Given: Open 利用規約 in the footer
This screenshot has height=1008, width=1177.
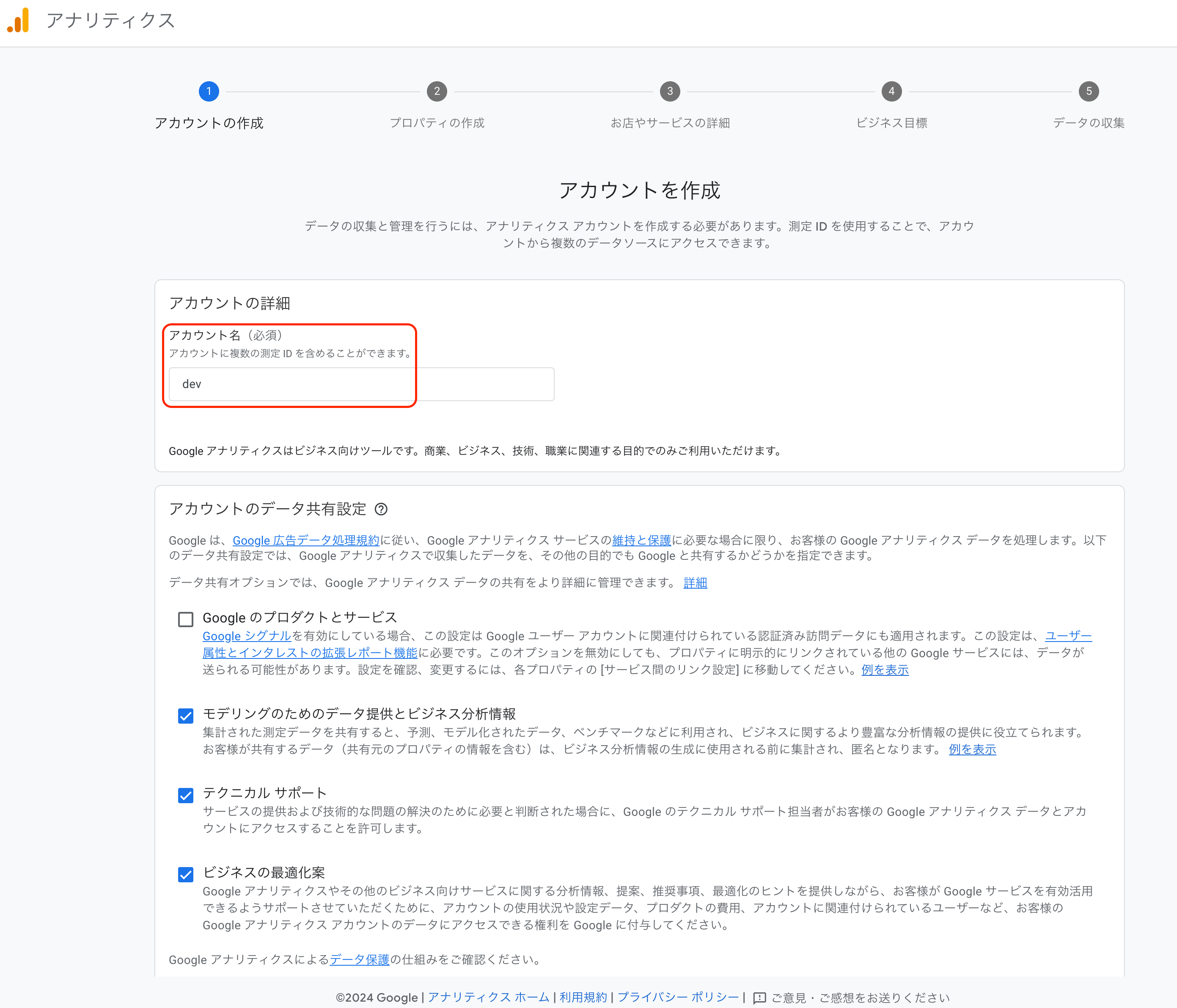Looking at the screenshot, I should pyautogui.click(x=583, y=997).
